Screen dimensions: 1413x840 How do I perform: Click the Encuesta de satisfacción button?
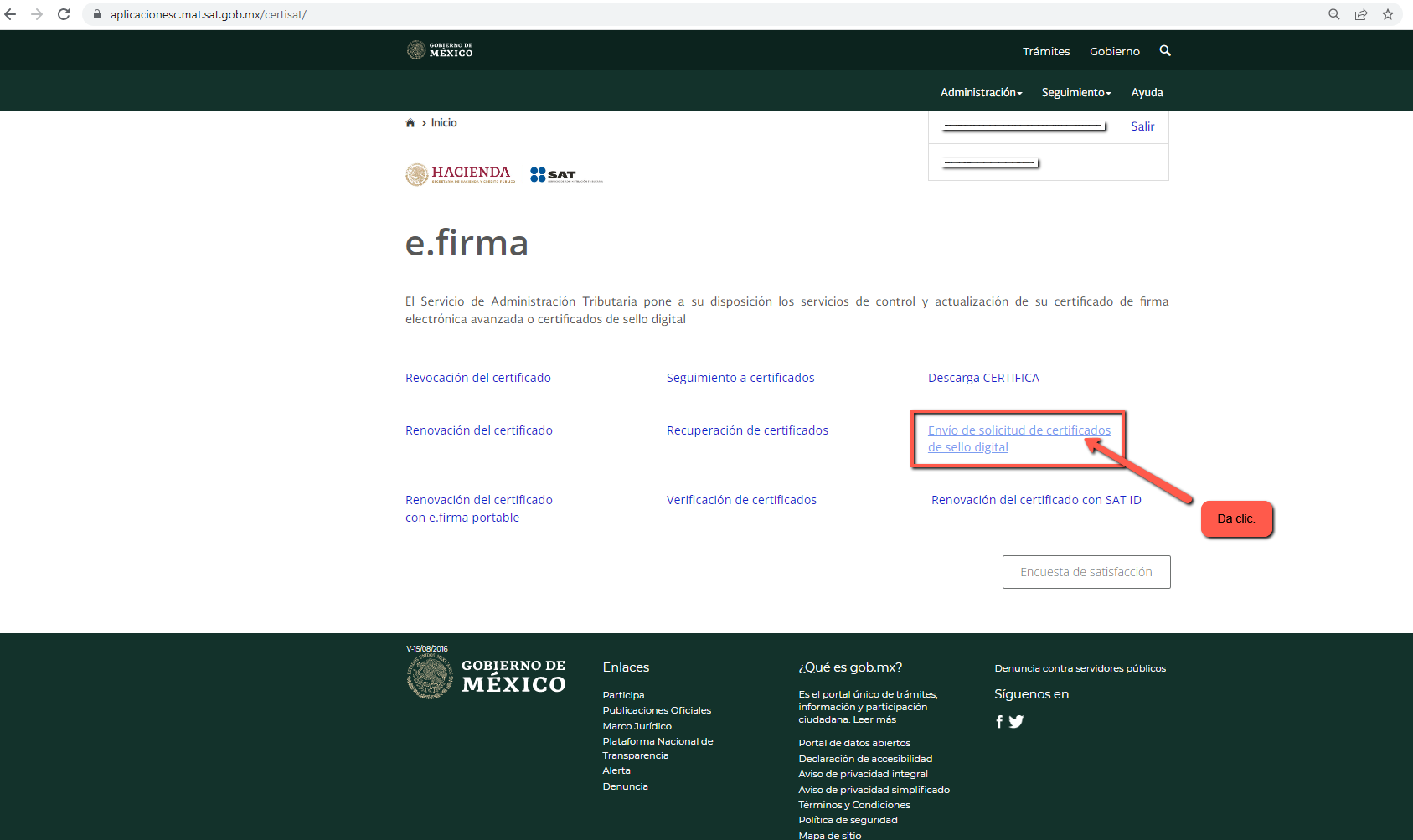pos(1086,572)
